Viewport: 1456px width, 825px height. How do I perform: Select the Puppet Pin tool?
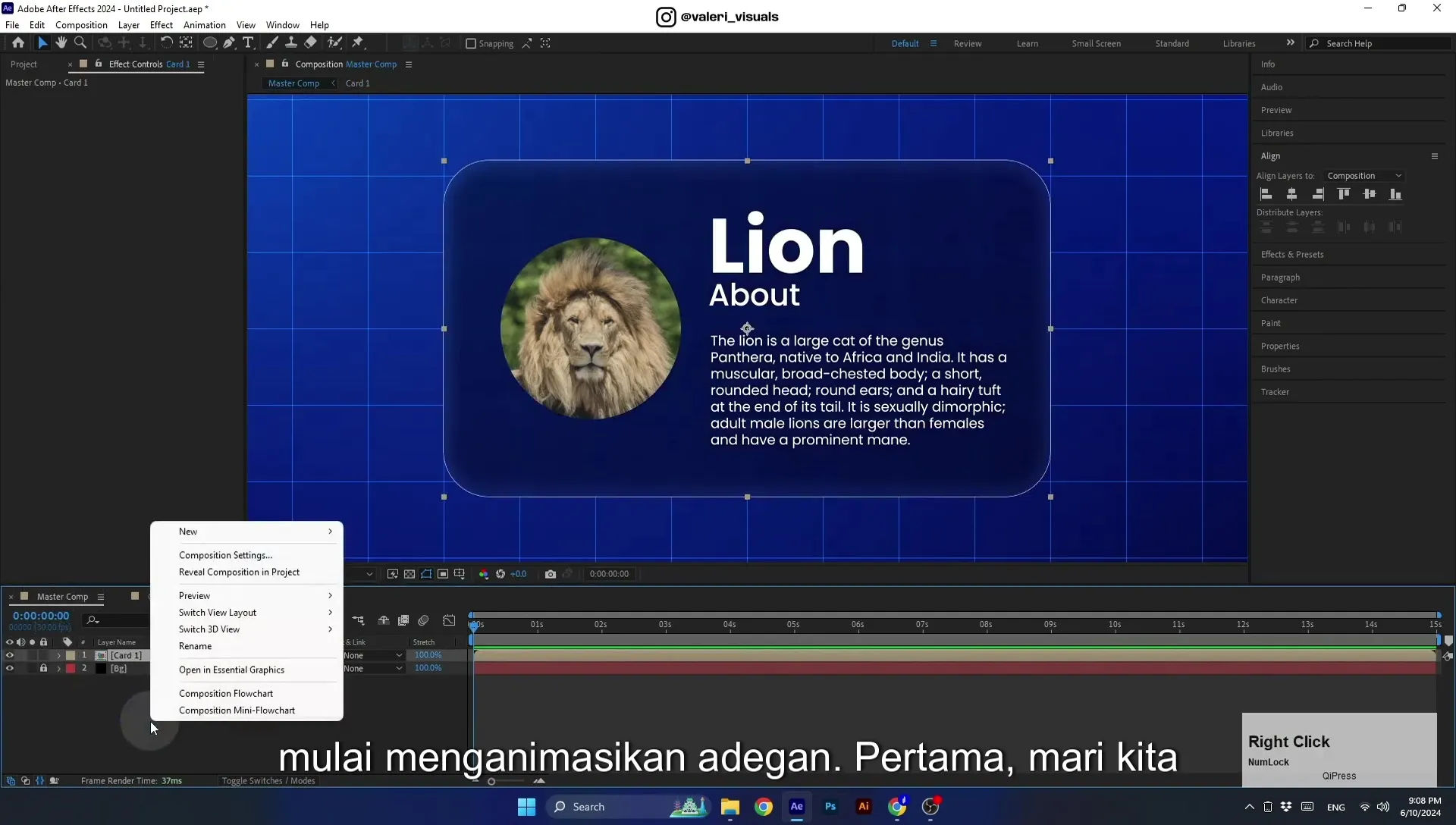(x=358, y=43)
